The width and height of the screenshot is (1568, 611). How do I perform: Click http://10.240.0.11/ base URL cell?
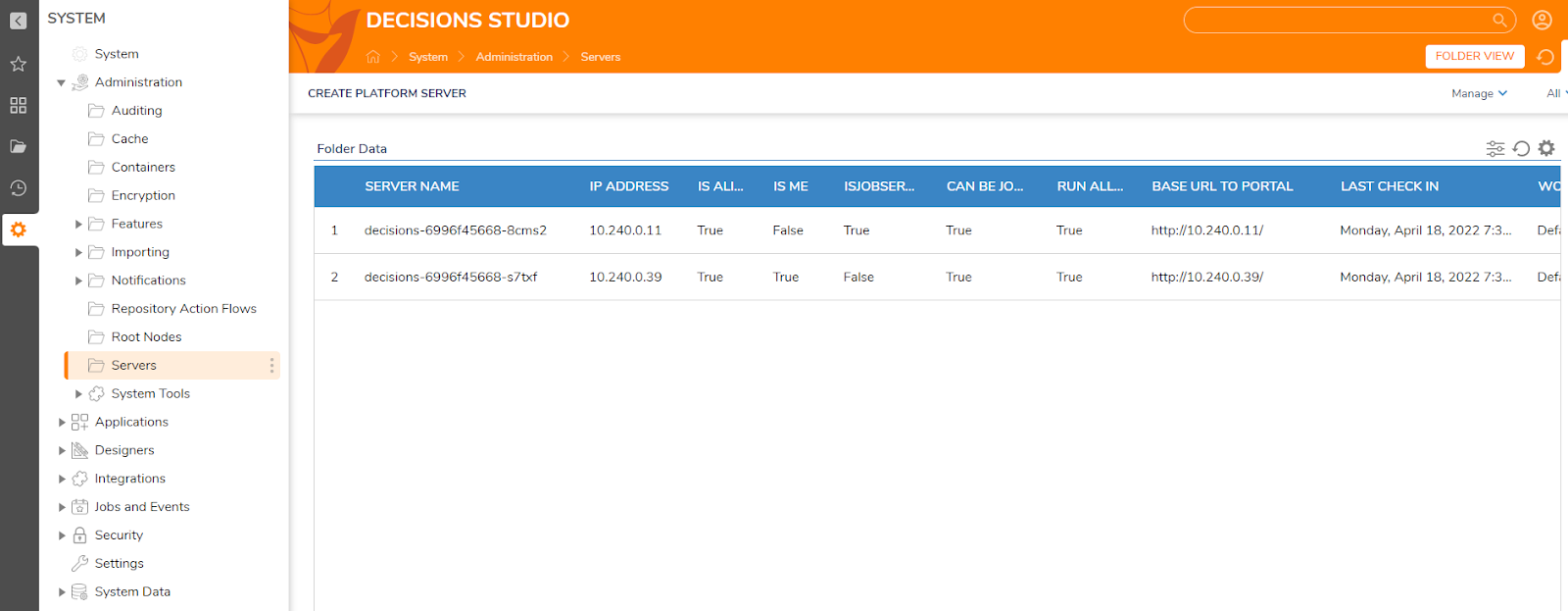coord(1206,230)
